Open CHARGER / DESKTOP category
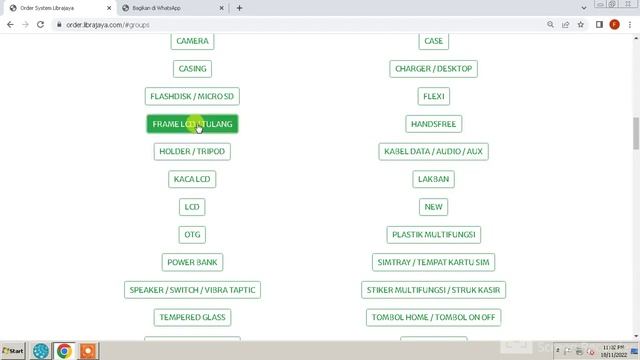 (433, 69)
